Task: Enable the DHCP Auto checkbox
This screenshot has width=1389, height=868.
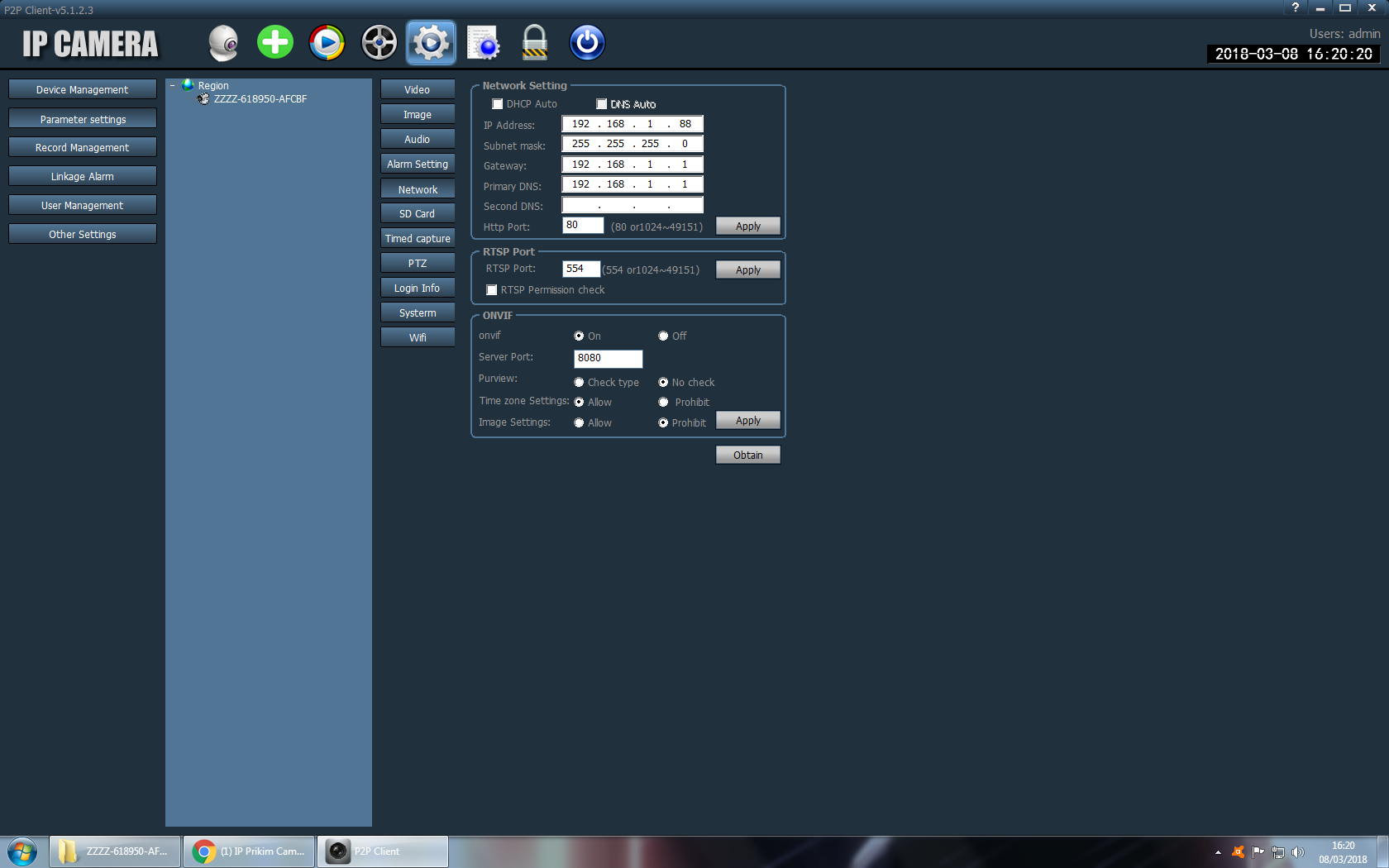Action: (498, 104)
